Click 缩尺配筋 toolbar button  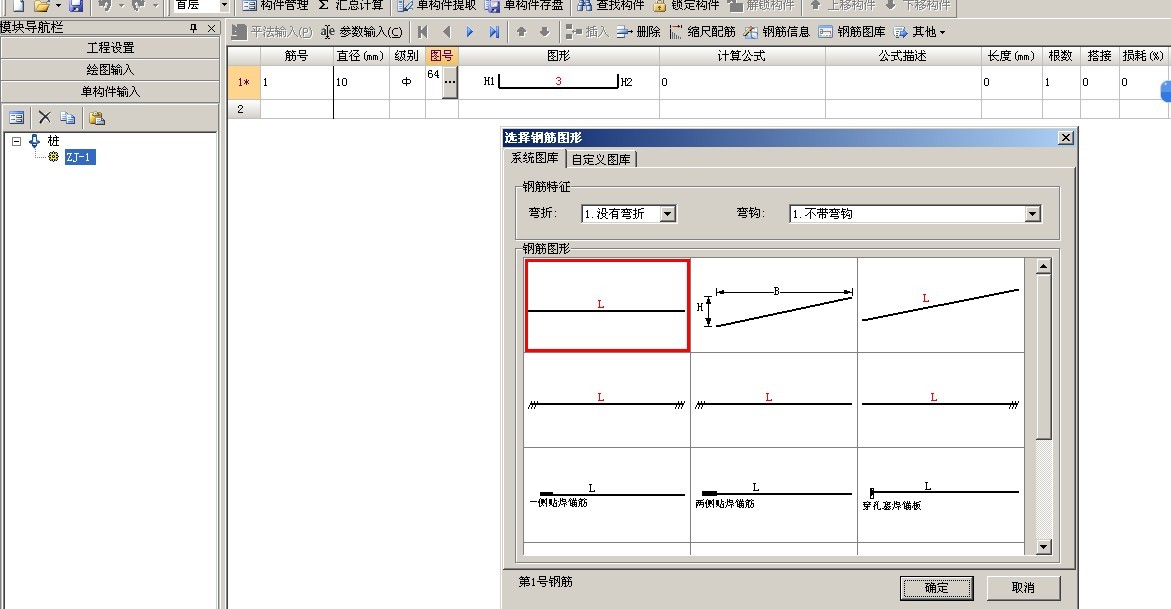(x=703, y=32)
